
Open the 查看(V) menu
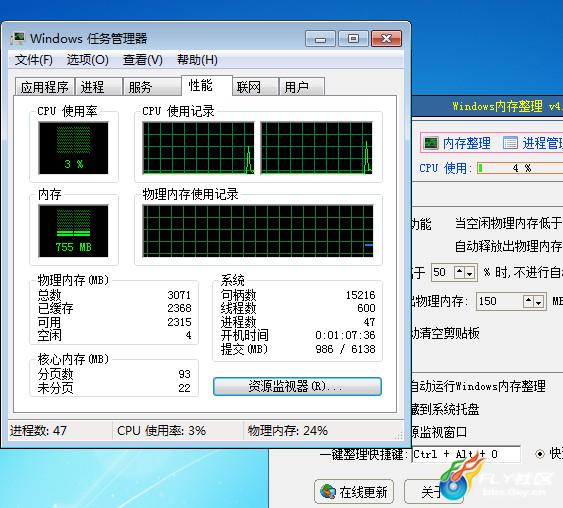(143, 60)
